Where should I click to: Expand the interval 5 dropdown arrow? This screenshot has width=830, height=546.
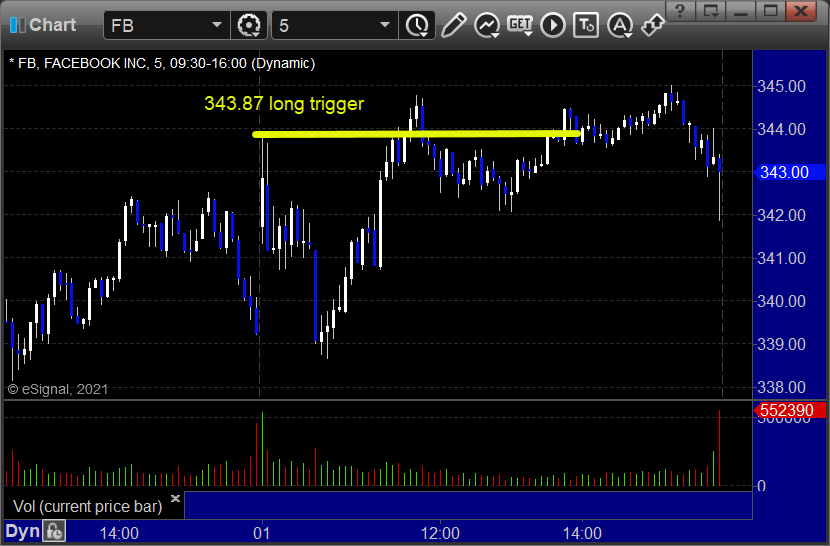coord(385,25)
